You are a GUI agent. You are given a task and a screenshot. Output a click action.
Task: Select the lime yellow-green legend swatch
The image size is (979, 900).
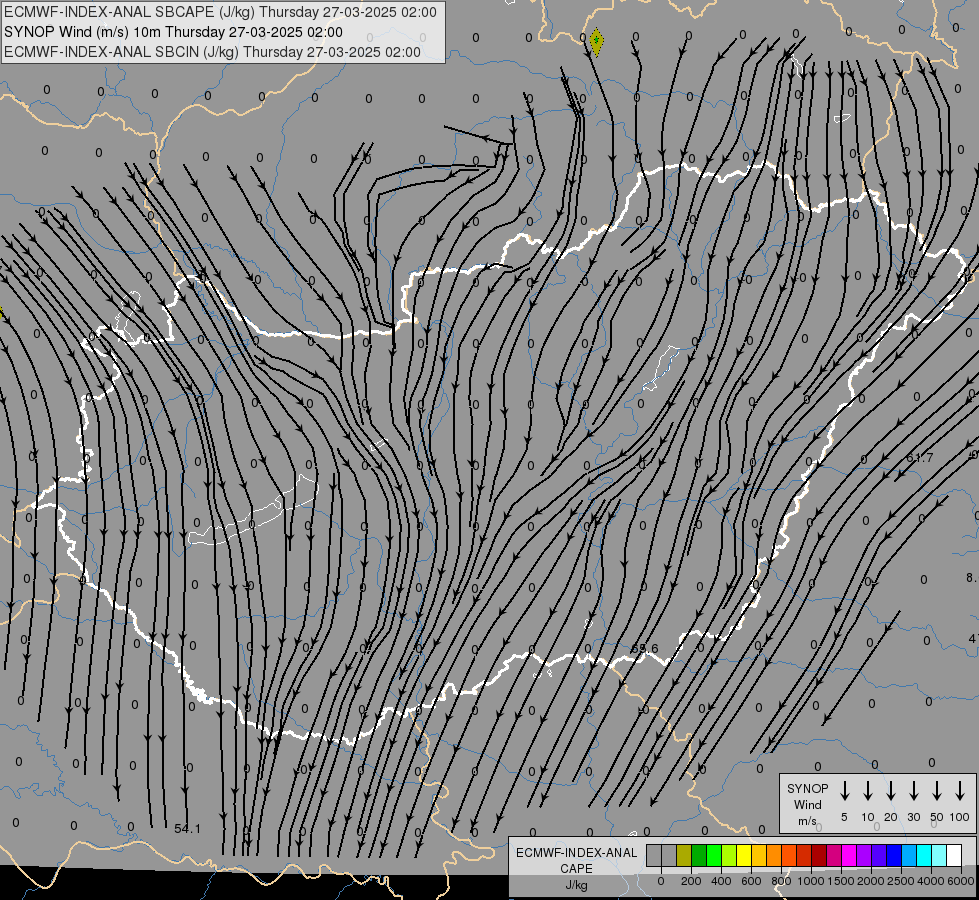pos(729,855)
